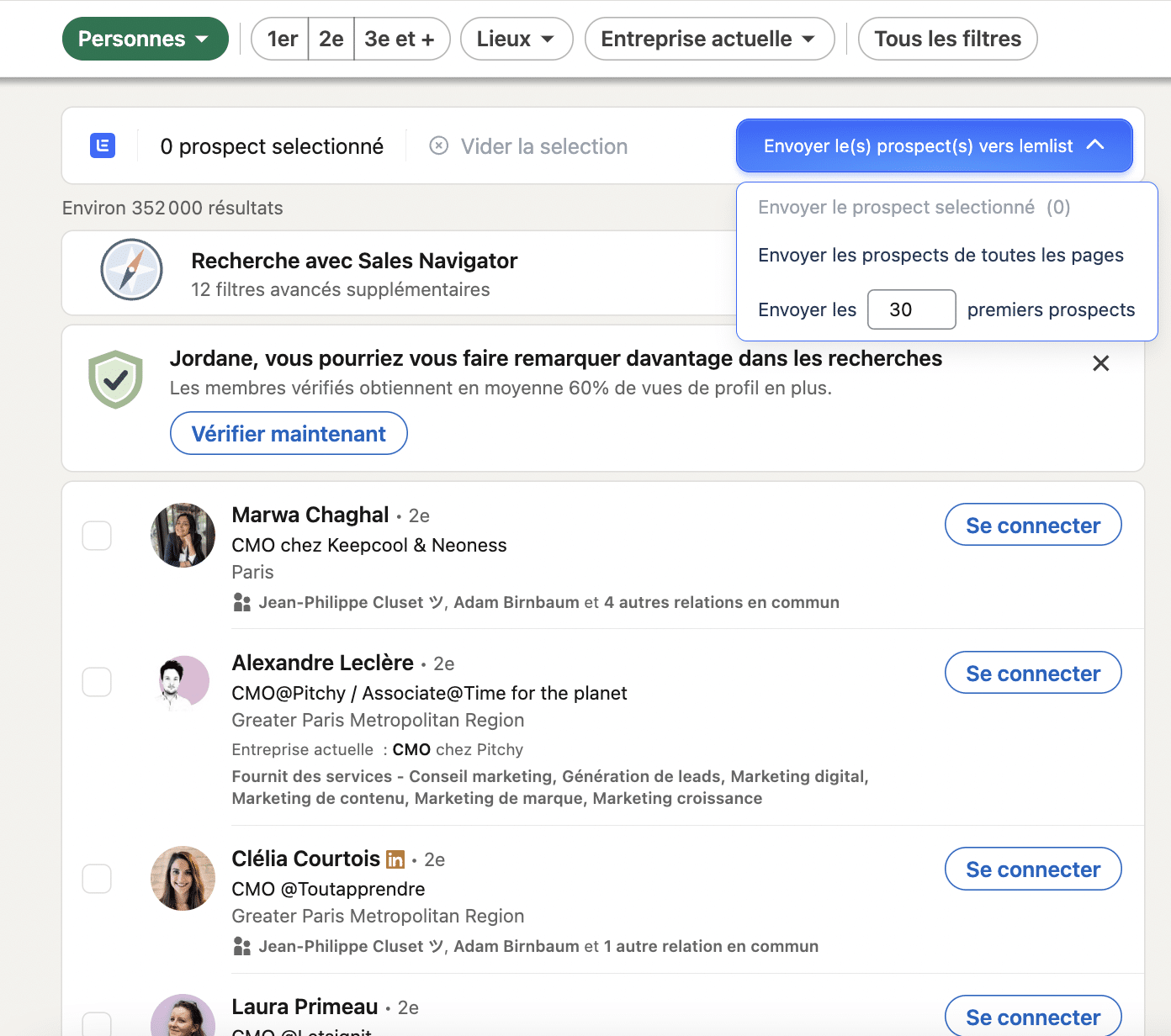Open Tous les filtres panel
The height and width of the screenshot is (1036, 1171).
tap(947, 39)
